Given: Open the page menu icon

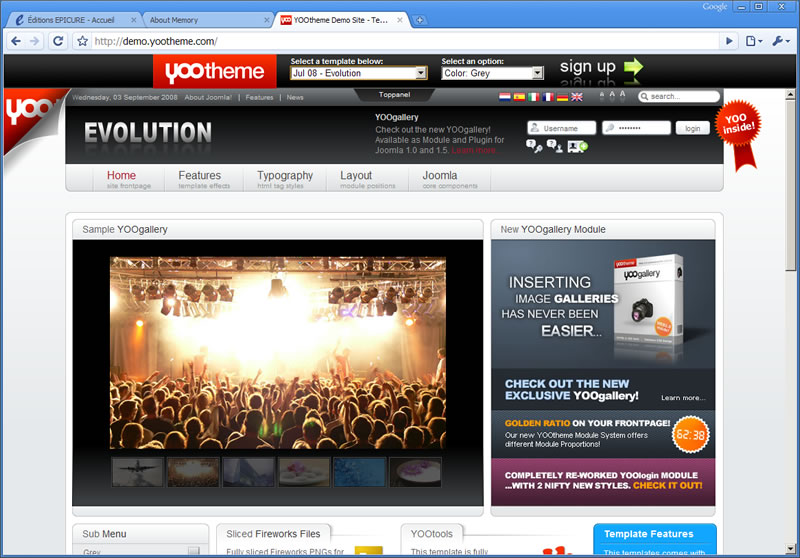Looking at the screenshot, I should pos(754,41).
